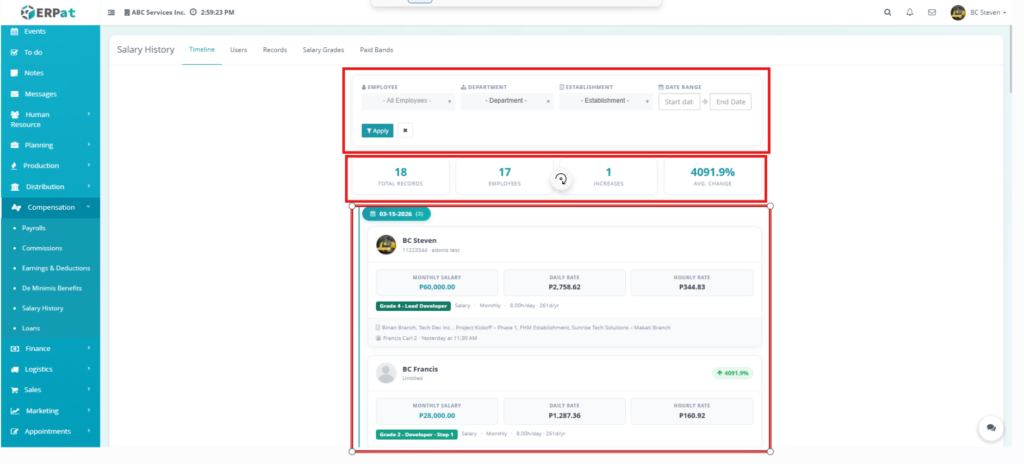
Task: Click the search magnifier icon in top bar
Action: 888,13
